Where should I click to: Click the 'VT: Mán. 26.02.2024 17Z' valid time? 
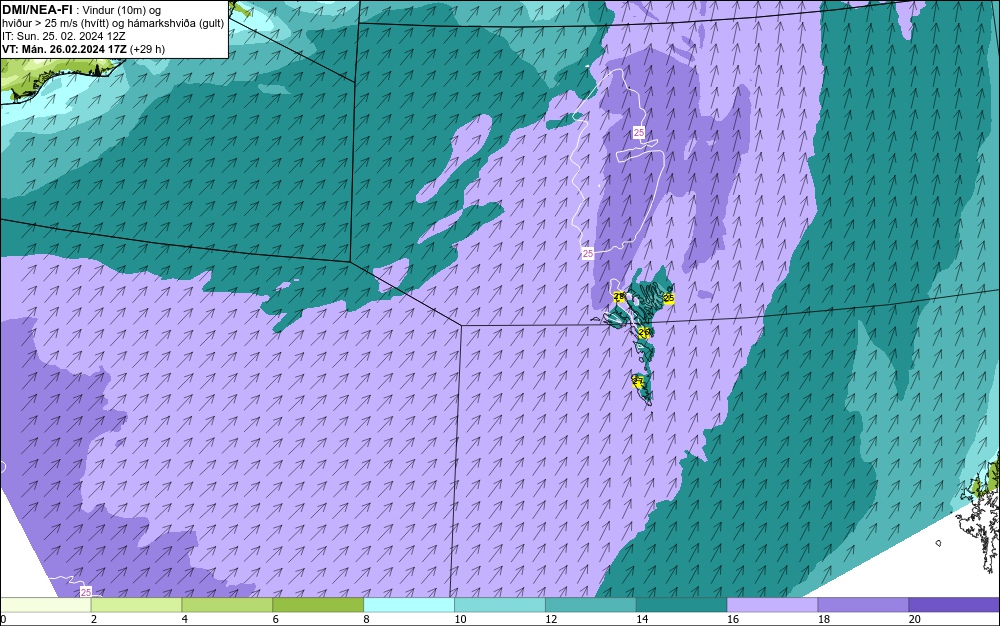[x=64, y=49]
